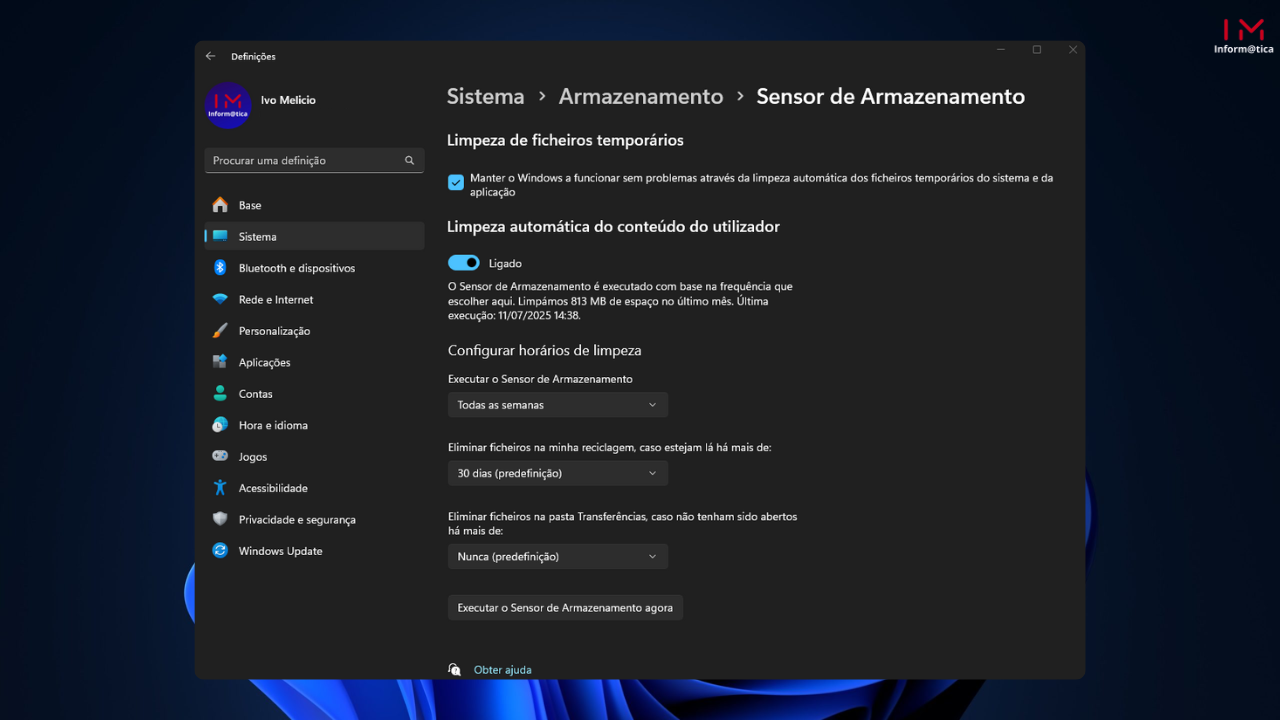Open Acessibilidade settings
The width and height of the screenshot is (1280, 720).
(314, 488)
